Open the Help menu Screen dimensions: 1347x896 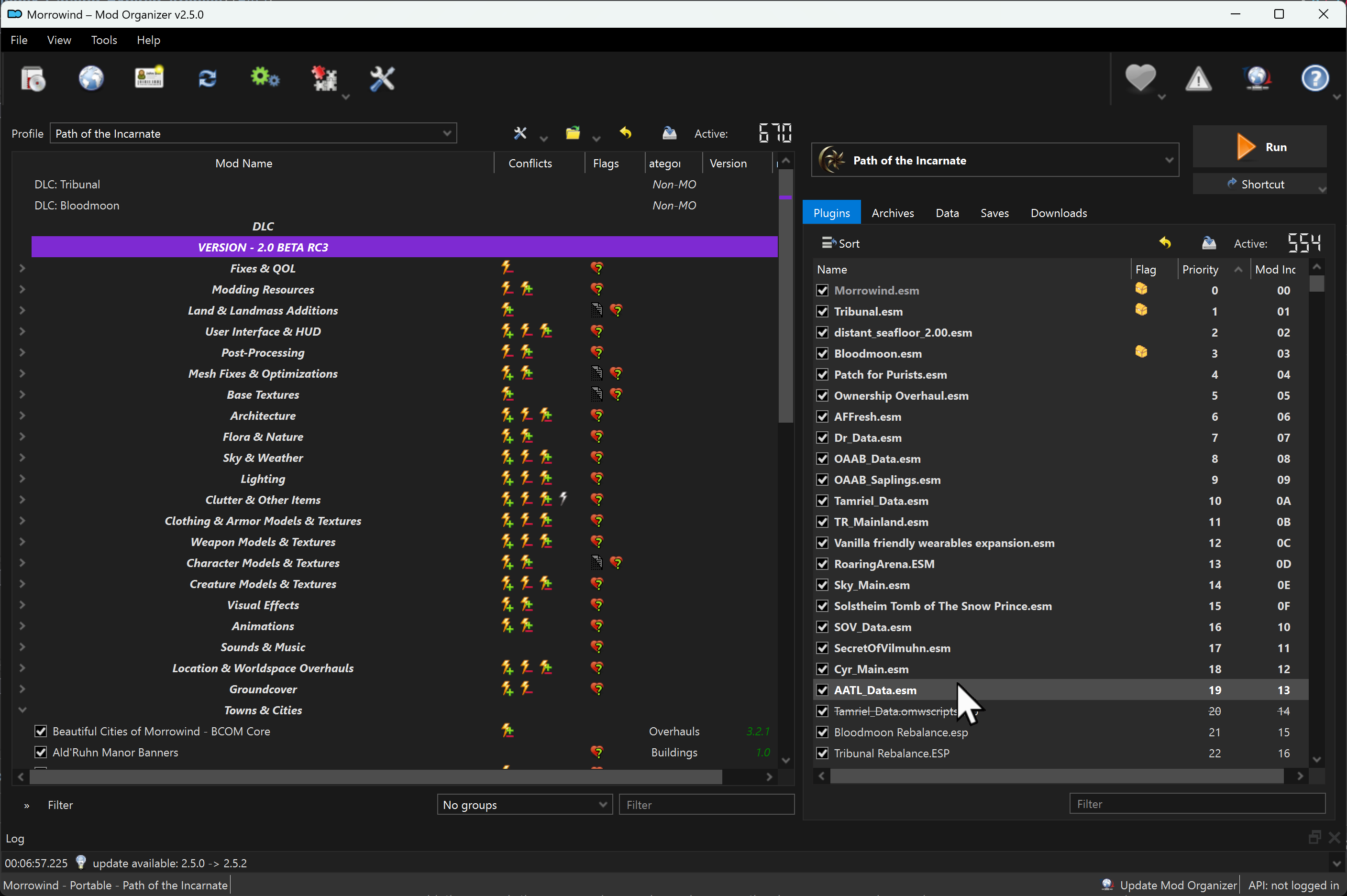tap(148, 40)
